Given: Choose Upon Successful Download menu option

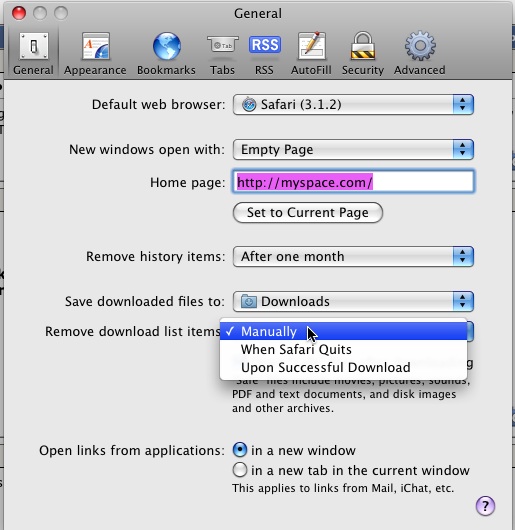Looking at the screenshot, I should pyautogui.click(x=343, y=367).
